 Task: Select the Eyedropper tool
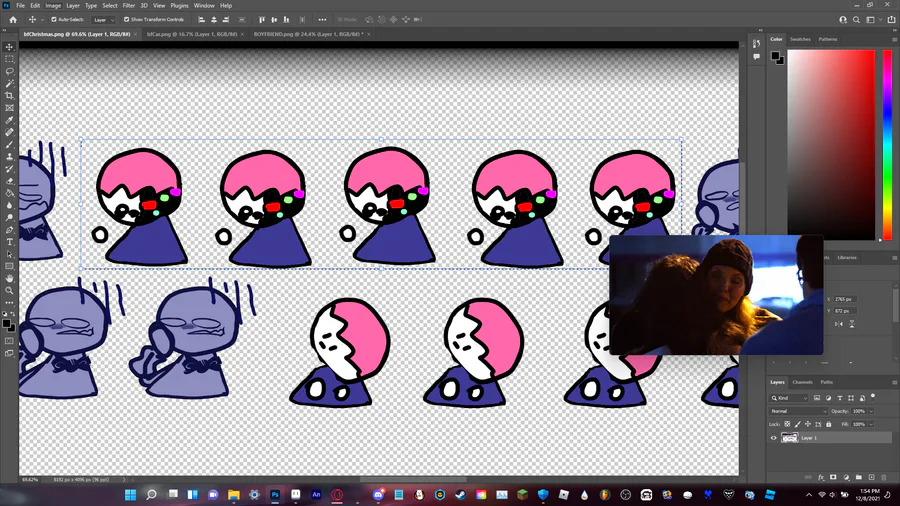(9, 120)
